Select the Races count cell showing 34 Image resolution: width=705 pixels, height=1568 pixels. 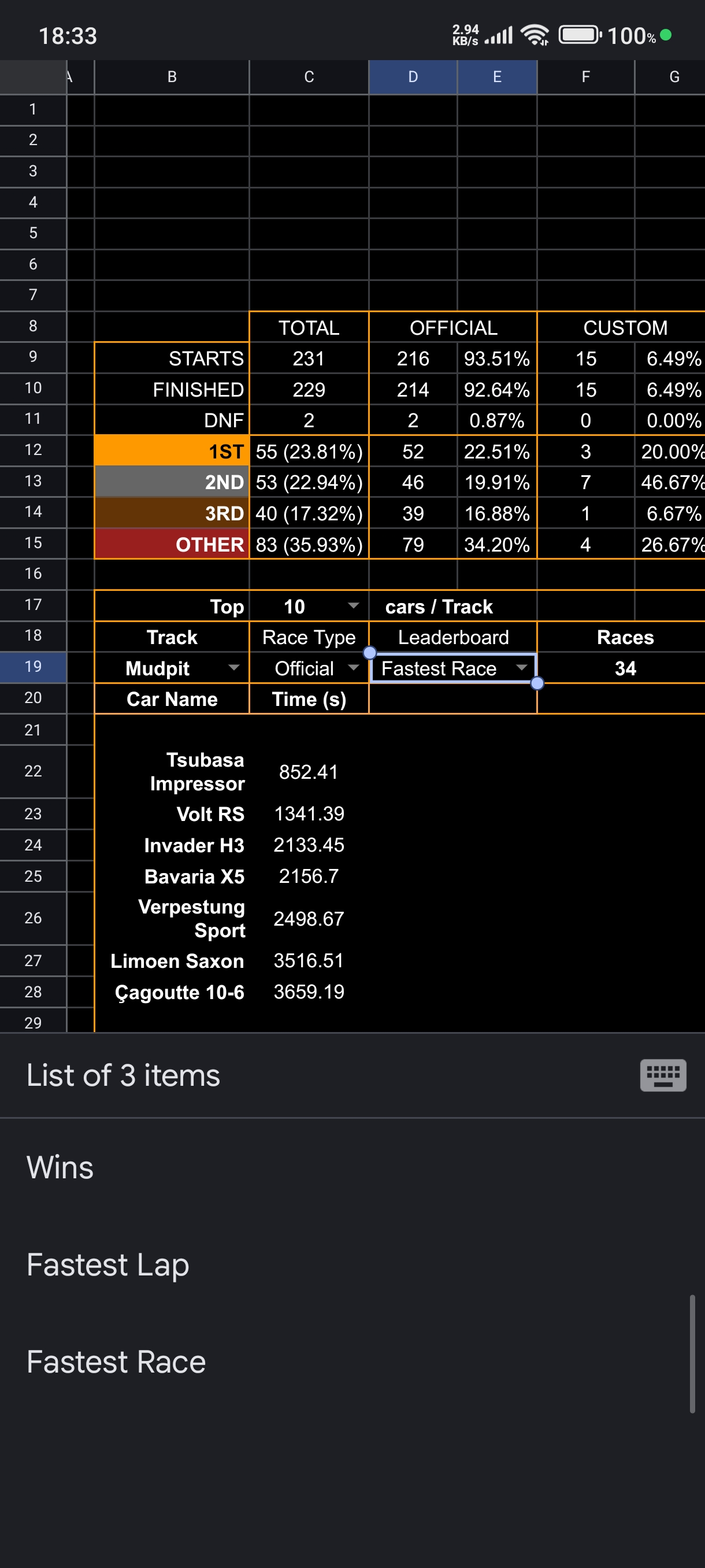click(x=625, y=668)
